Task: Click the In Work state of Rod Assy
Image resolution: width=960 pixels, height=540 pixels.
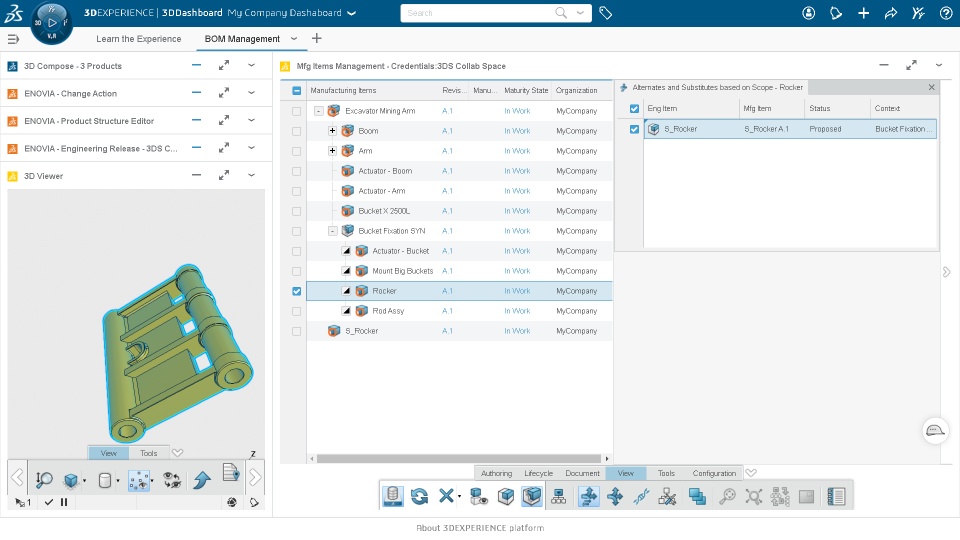Action: tap(517, 311)
